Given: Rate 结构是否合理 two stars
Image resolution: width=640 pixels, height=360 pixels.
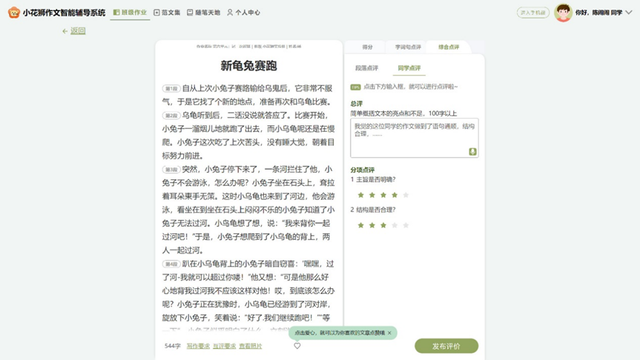Looking at the screenshot, I should [x=372, y=225].
